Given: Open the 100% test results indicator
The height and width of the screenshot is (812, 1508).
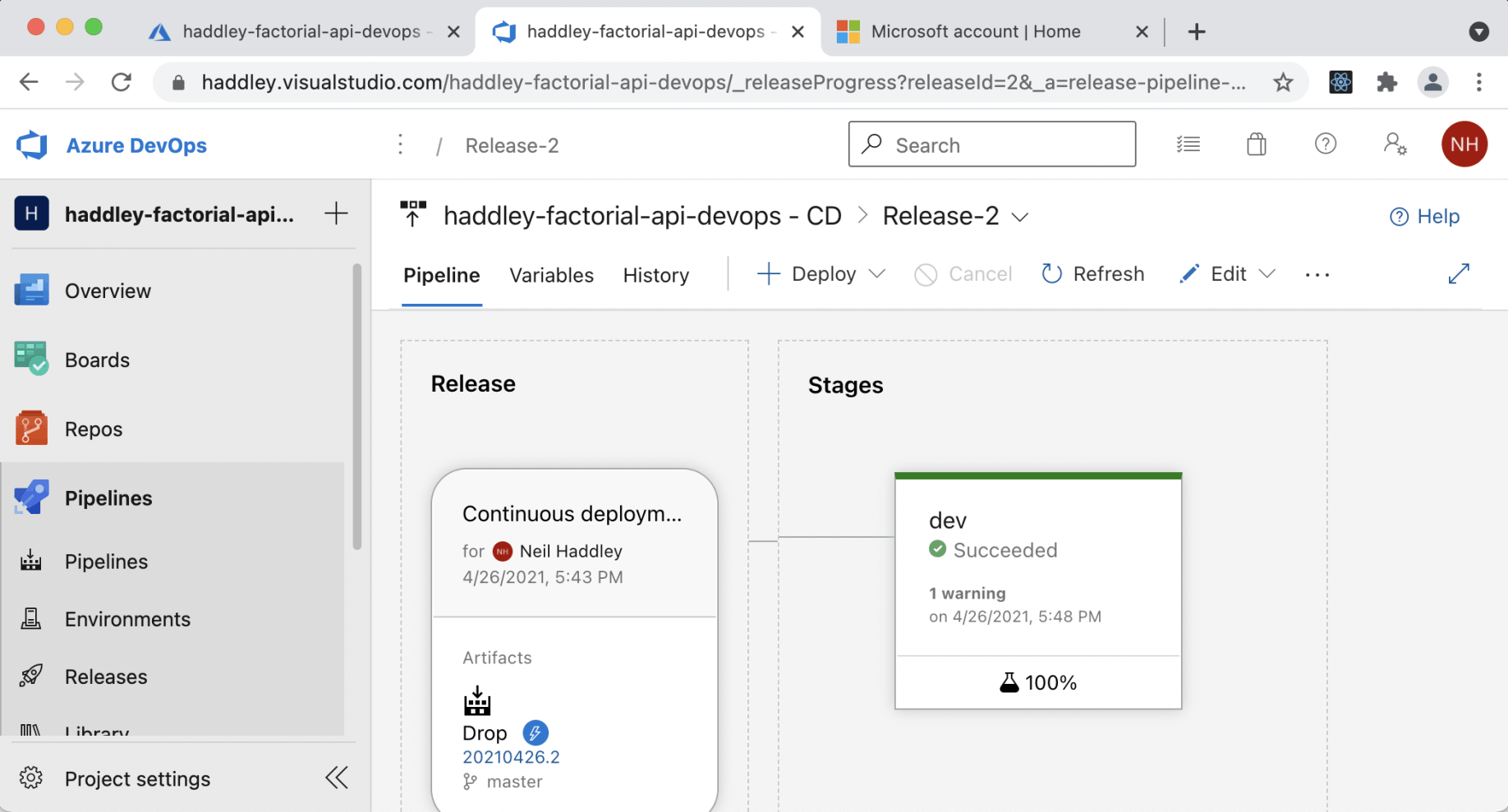Looking at the screenshot, I should coord(1038,682).
